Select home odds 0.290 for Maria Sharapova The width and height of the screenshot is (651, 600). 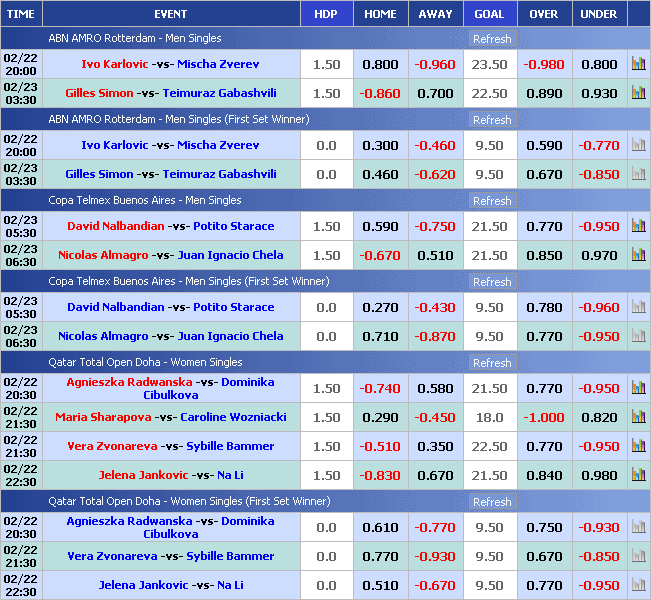click(x=380, y=417)
